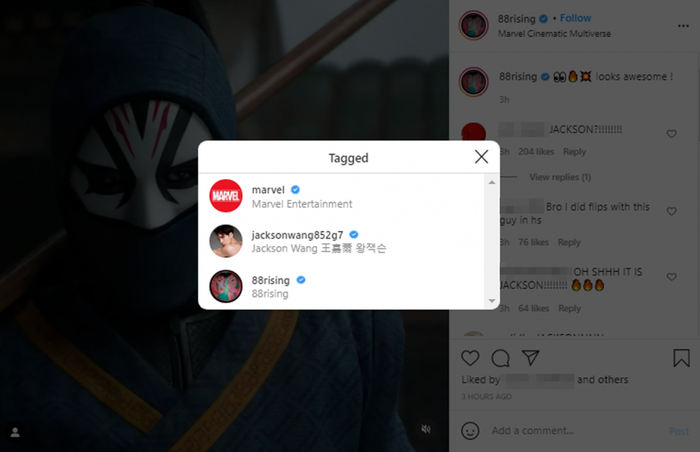Image resolution: width=700 pixels, height=452 pixels.
Task: Open the three-dot more options menu
Action: [x=683, y=26]
